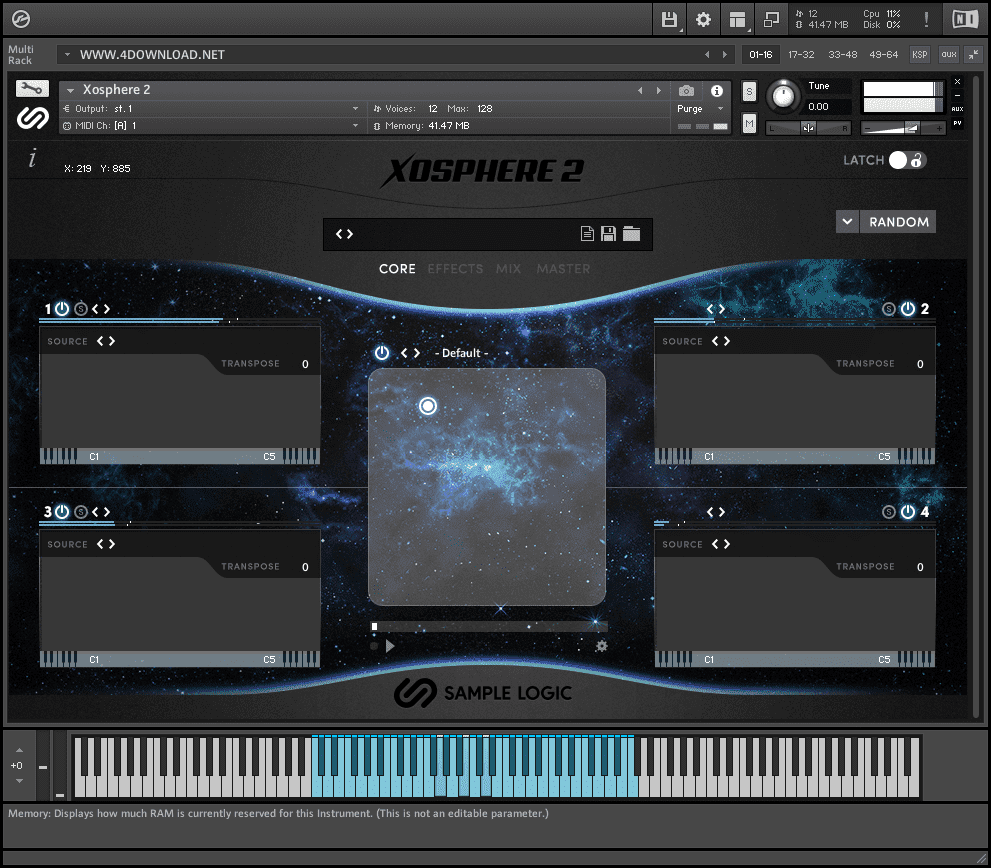Open the Purge dropdown menu
The width and height of the screenshot is (991, 868).
coord(720,109)
